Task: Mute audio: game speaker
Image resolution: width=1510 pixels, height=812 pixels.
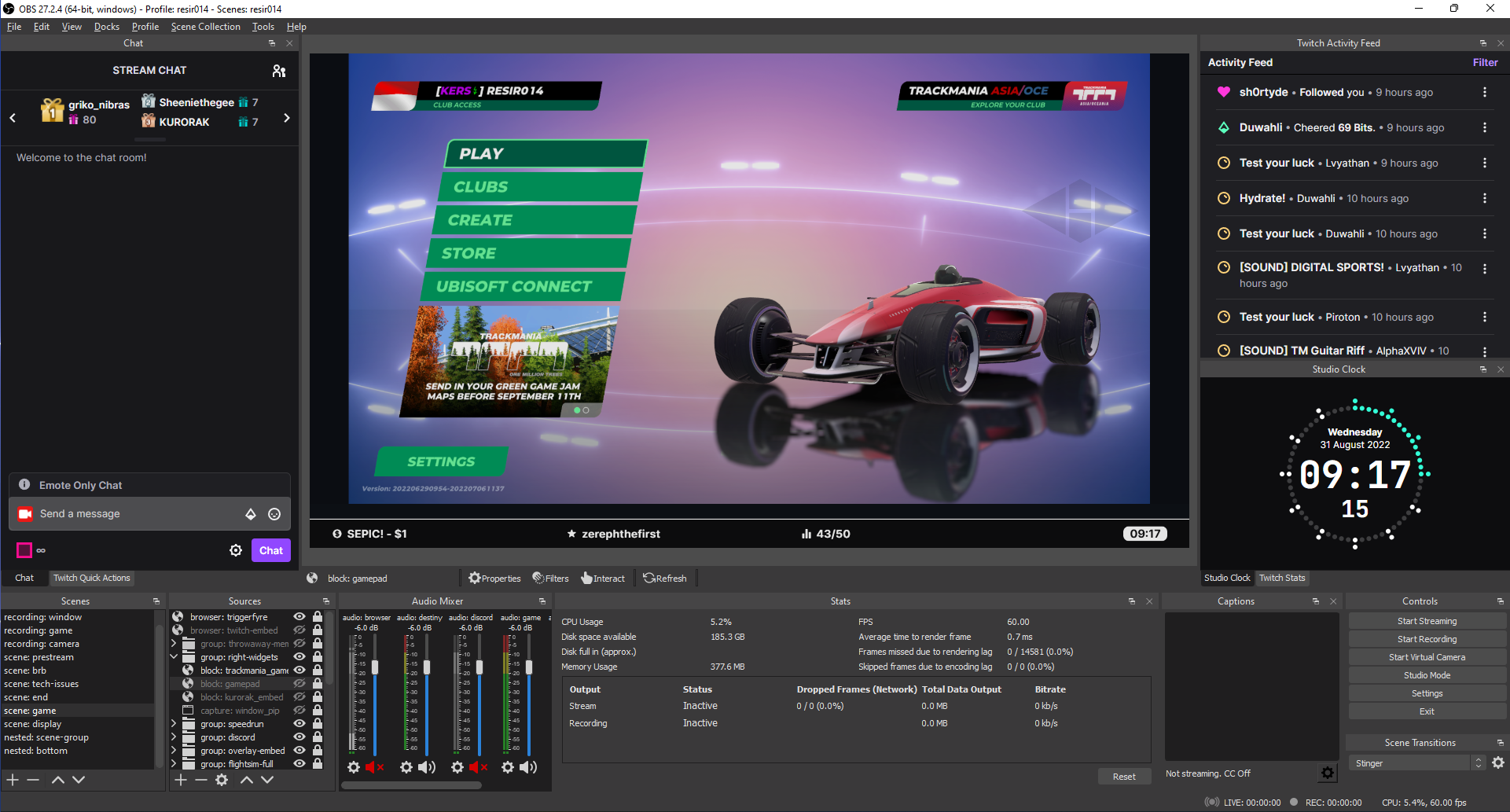Action: pos(529,767)
